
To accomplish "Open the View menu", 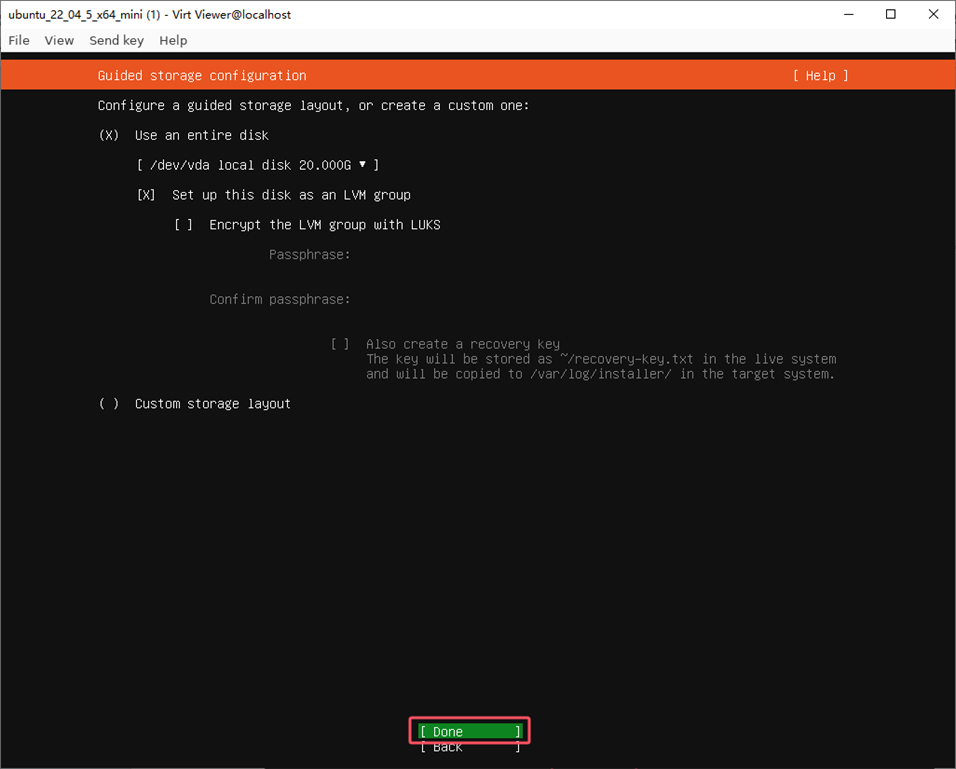I will coord(59,40).
